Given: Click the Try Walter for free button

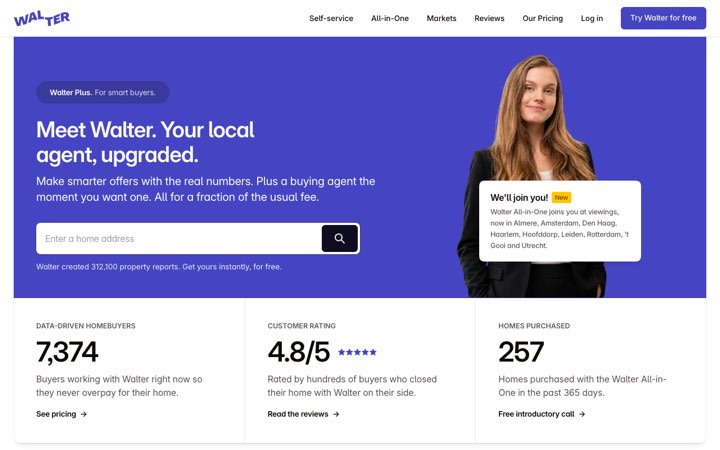Looking at the screenshot, I should [663, 18].
